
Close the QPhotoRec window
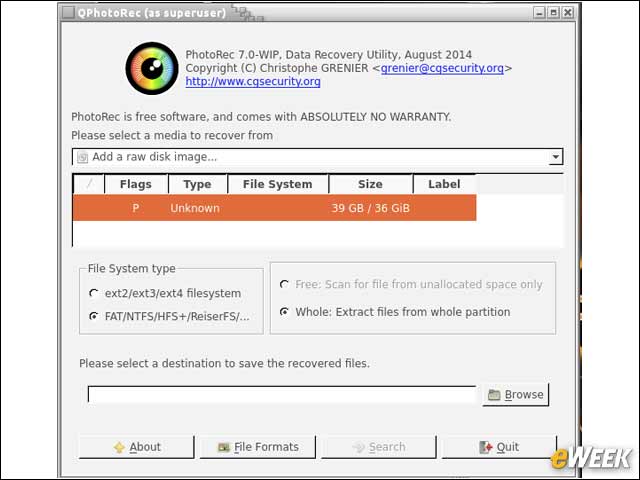[568, 13]
